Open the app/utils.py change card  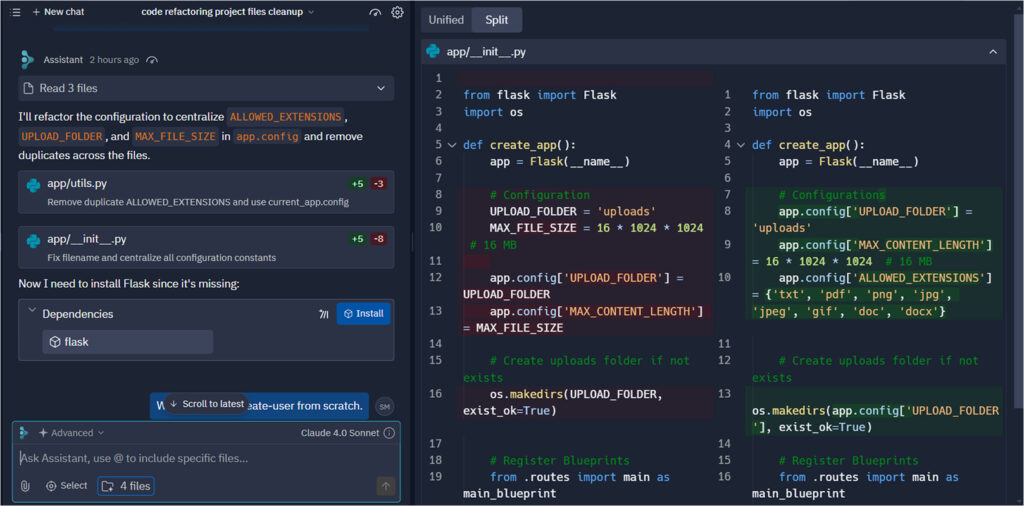pos(206,192)
